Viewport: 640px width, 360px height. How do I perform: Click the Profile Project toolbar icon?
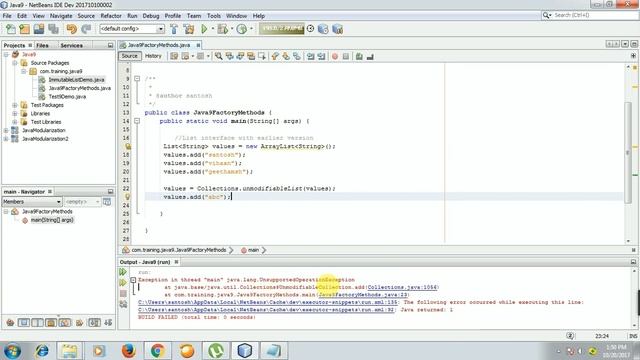(242, 29)
